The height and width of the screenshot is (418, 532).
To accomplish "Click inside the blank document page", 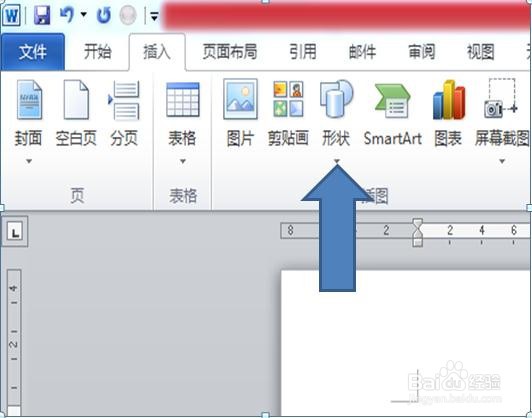I will (406, 343).
